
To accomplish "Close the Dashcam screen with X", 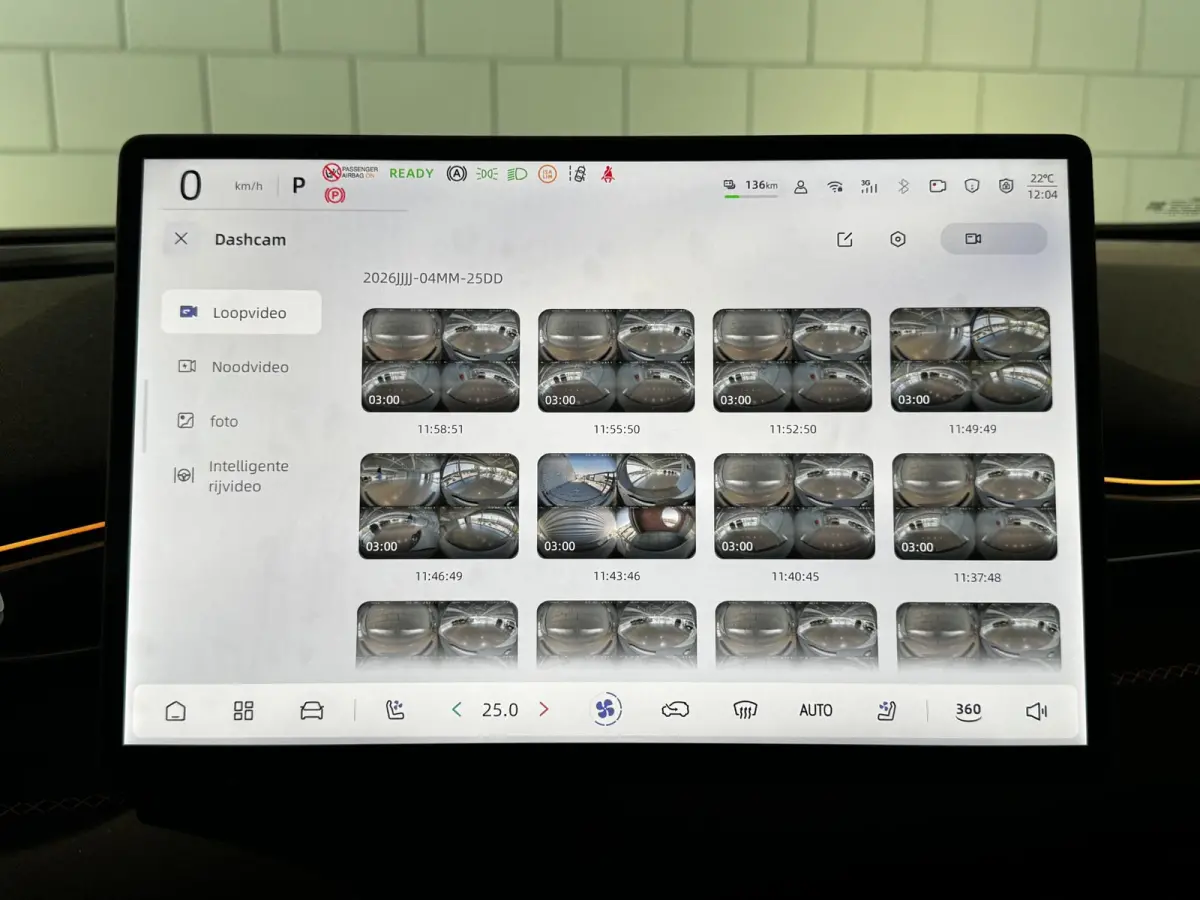I will [x=181, y=239].
